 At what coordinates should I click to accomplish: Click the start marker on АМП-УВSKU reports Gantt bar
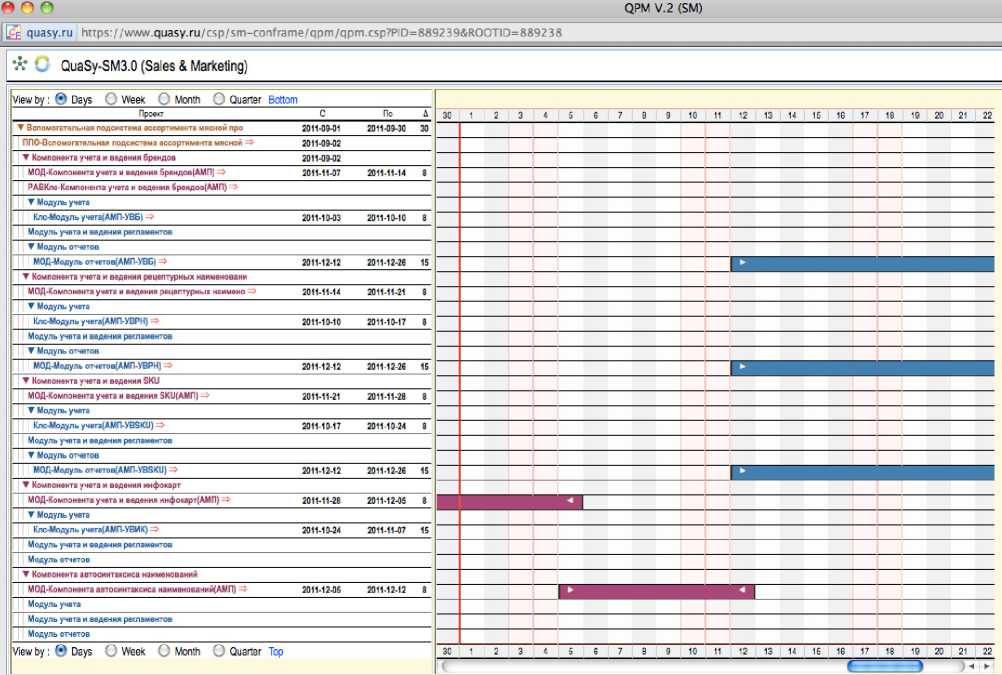pyautogui.click(x=743, y=470)
